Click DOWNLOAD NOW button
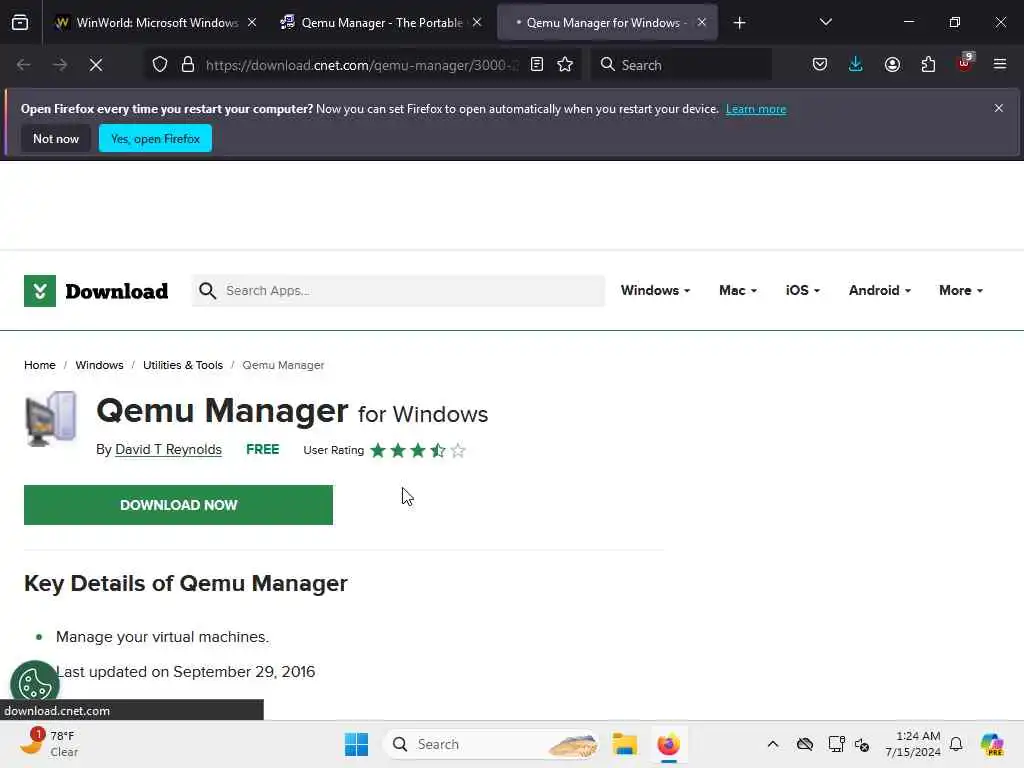The width and height of the screenshot is (1024, 768). [178, 505]
